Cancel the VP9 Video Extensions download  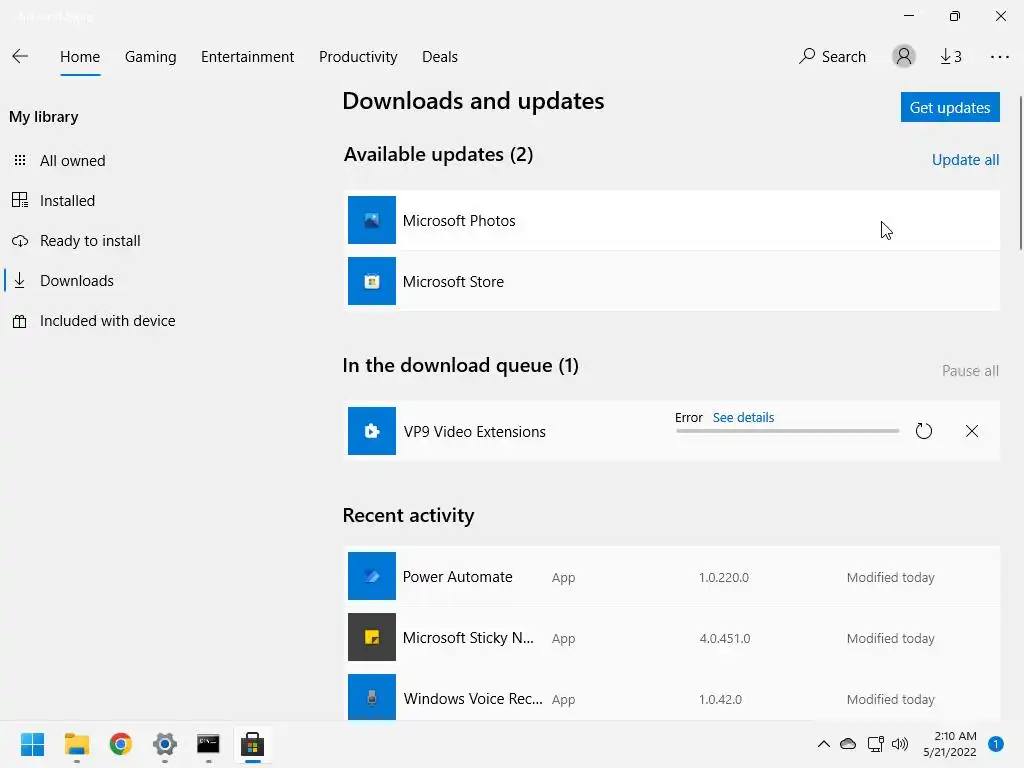point(972,431)
